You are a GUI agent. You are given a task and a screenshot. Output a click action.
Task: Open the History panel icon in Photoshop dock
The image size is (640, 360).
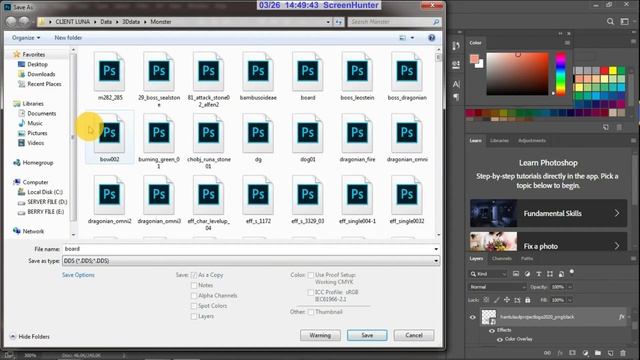[x=456, y=46]
